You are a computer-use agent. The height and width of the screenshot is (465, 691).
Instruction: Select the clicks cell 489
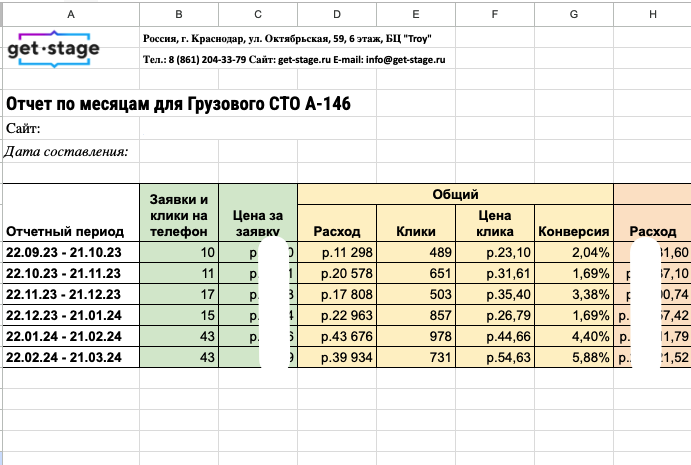(416, 252)
